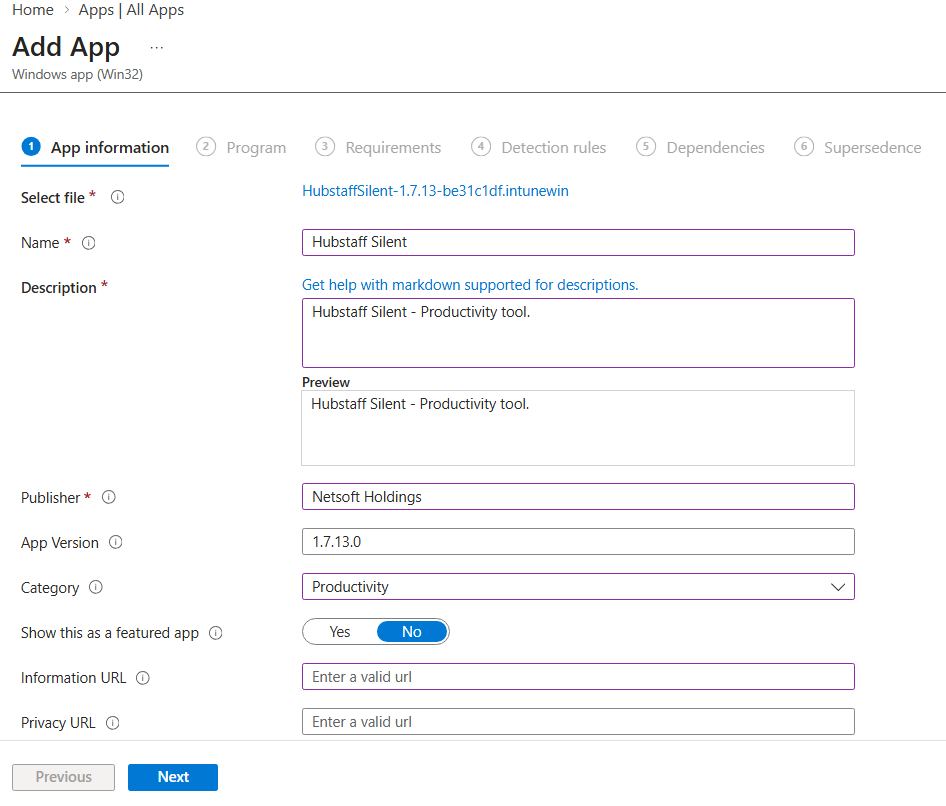Click the Next button

coord(173,777)
